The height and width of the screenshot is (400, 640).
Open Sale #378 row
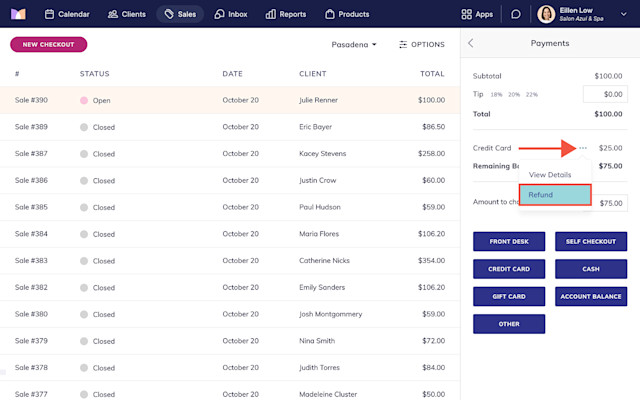(x=230, y=367)
